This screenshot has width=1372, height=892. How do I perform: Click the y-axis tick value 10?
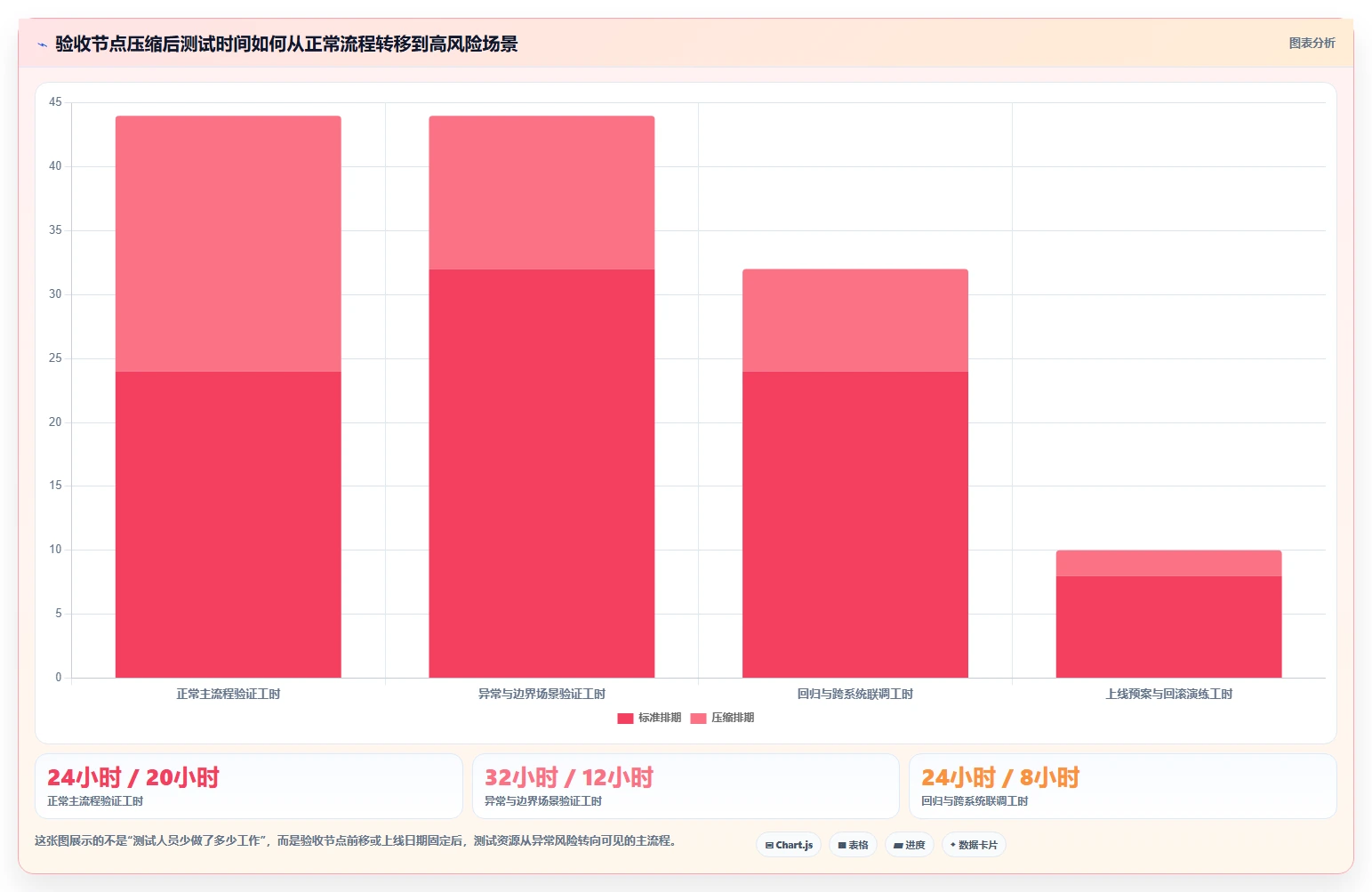pyautogui.click(x=55, y=550)
